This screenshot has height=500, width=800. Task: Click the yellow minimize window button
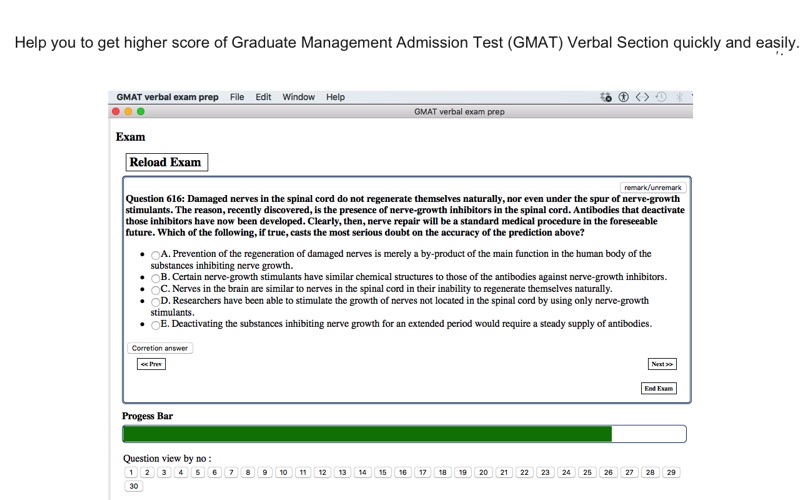128,111
